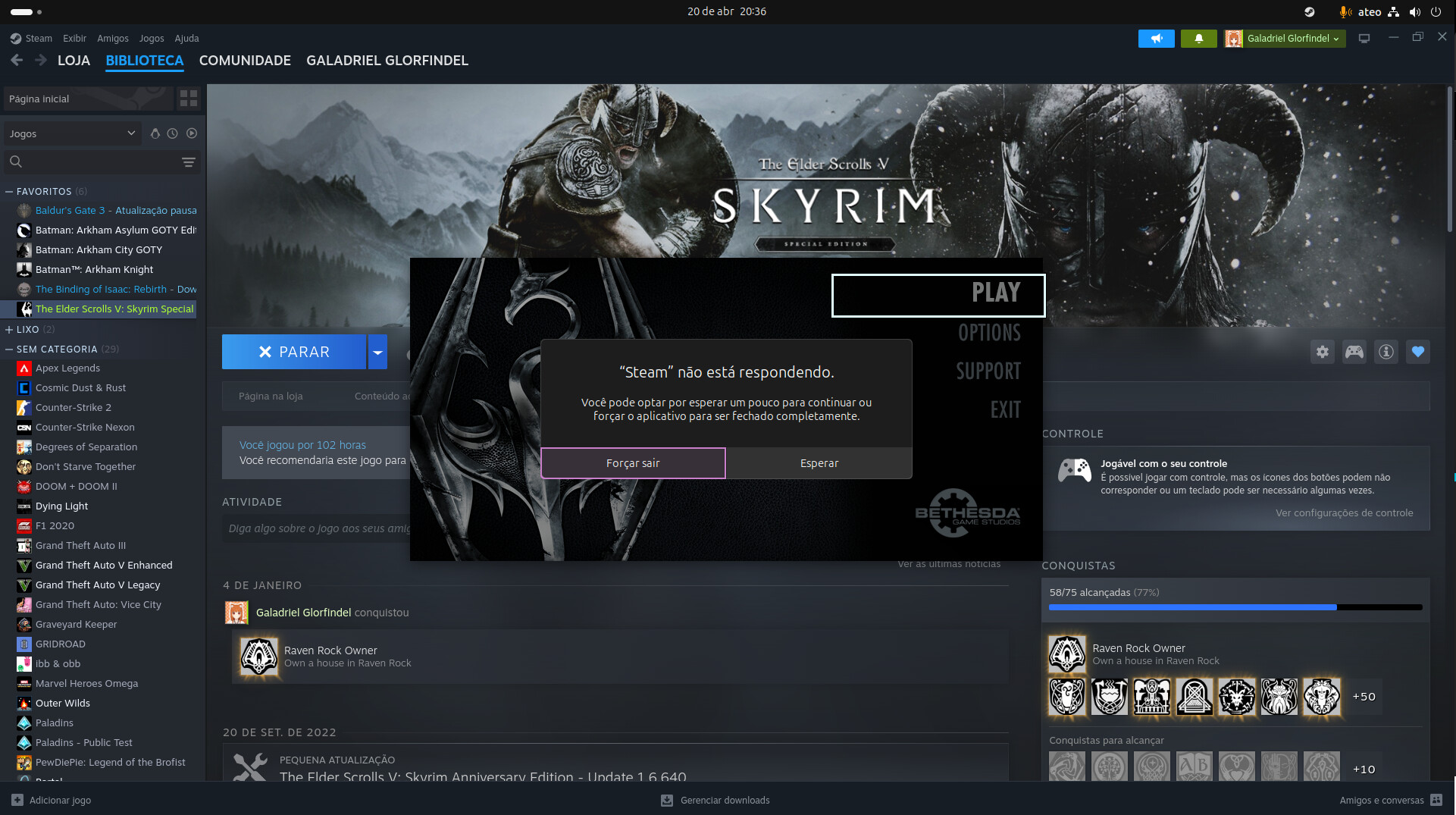Open the Jogos filter dropdown
The image size is (1456, 815).
(x=72, y=133)
